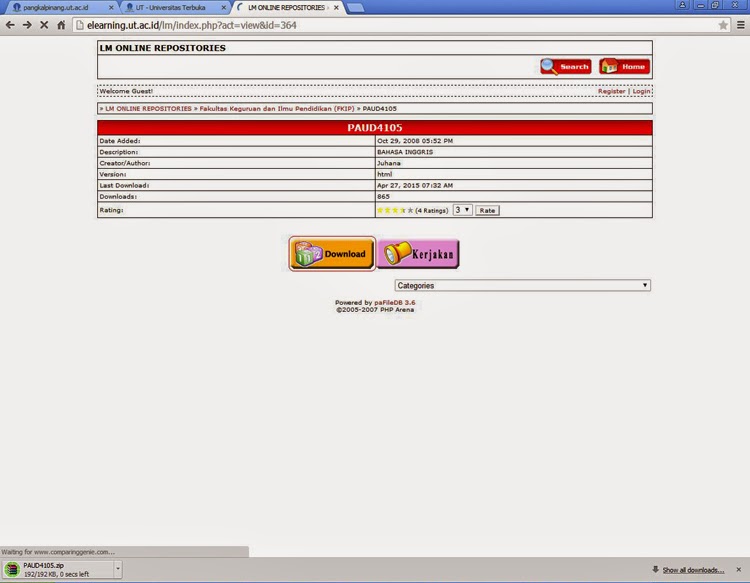Click the red Search button
This screenshot has height=583, width=750.
click(x=565, y=66)
